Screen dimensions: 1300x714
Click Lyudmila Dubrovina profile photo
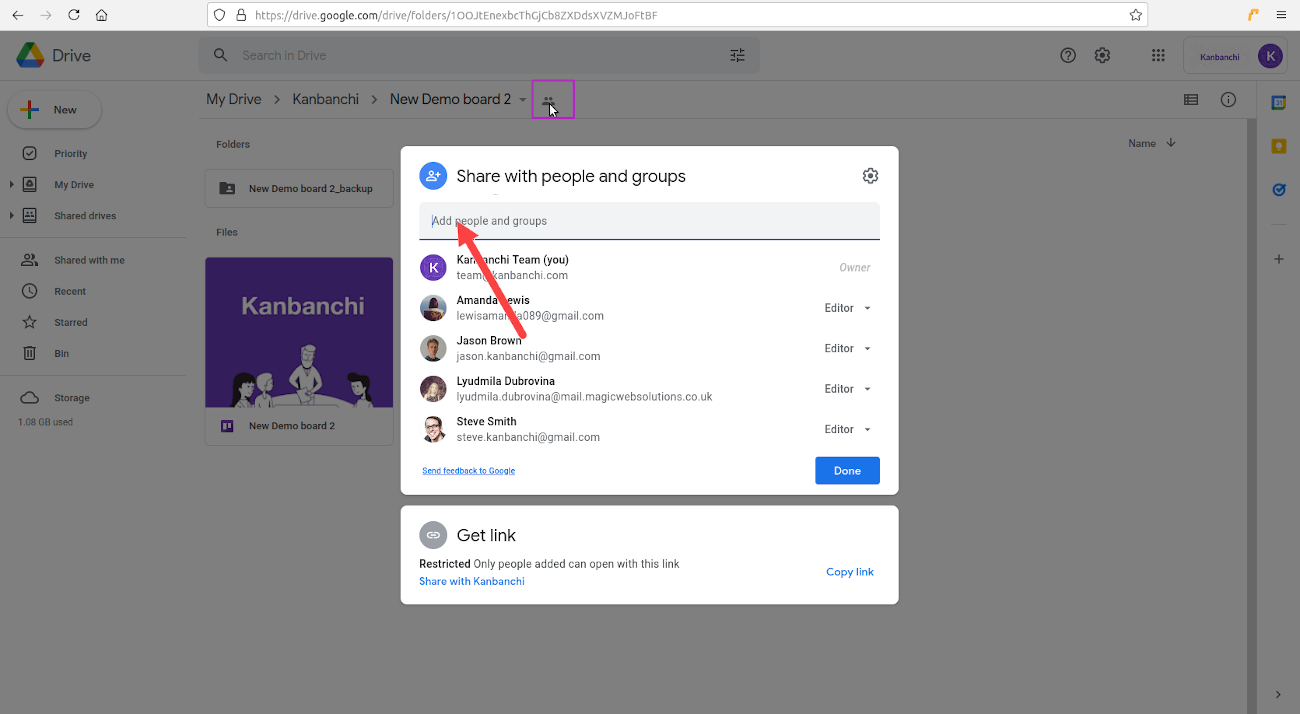pos(433,389)
